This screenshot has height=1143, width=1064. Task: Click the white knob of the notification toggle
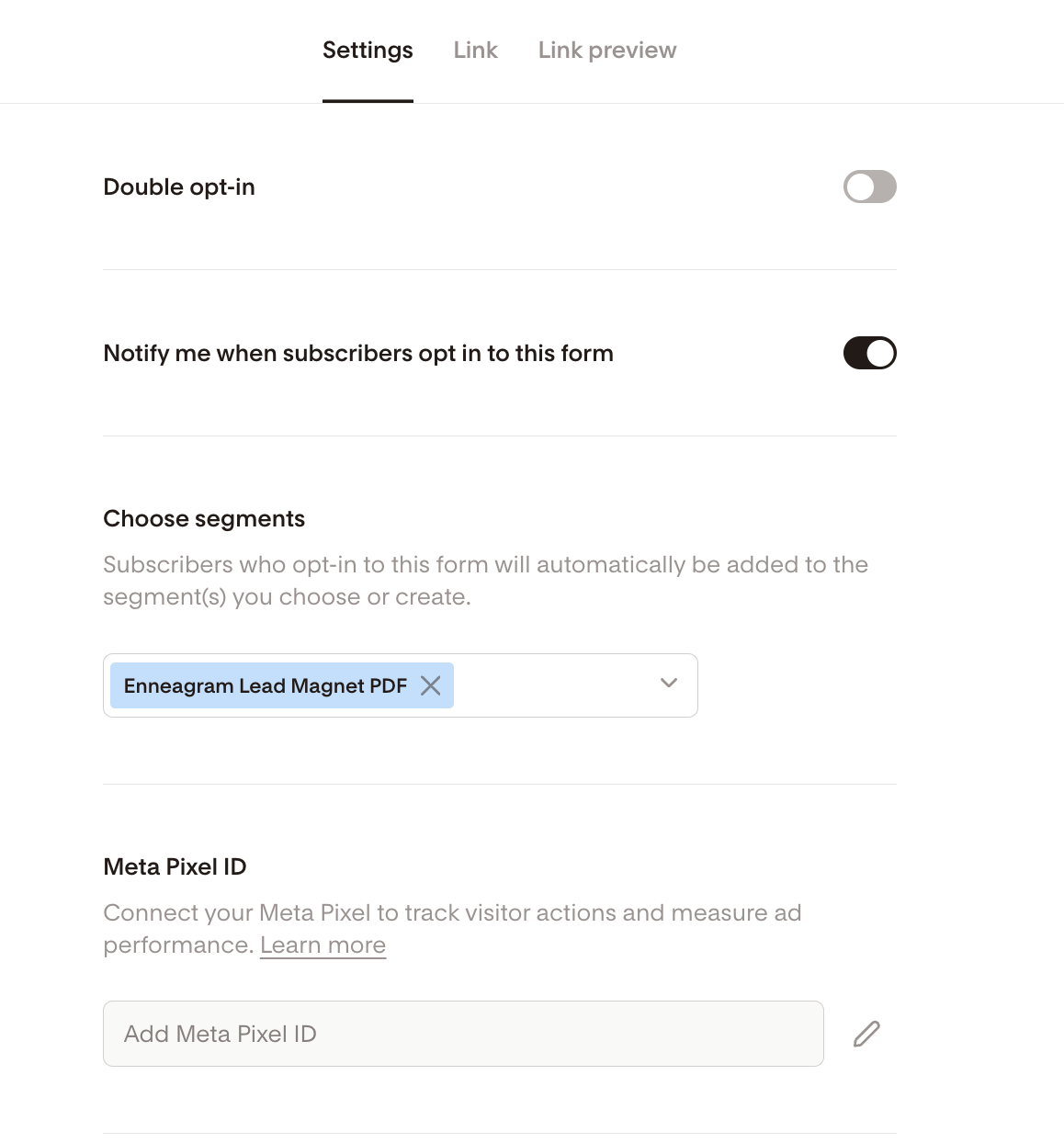(x=880, y=353)
